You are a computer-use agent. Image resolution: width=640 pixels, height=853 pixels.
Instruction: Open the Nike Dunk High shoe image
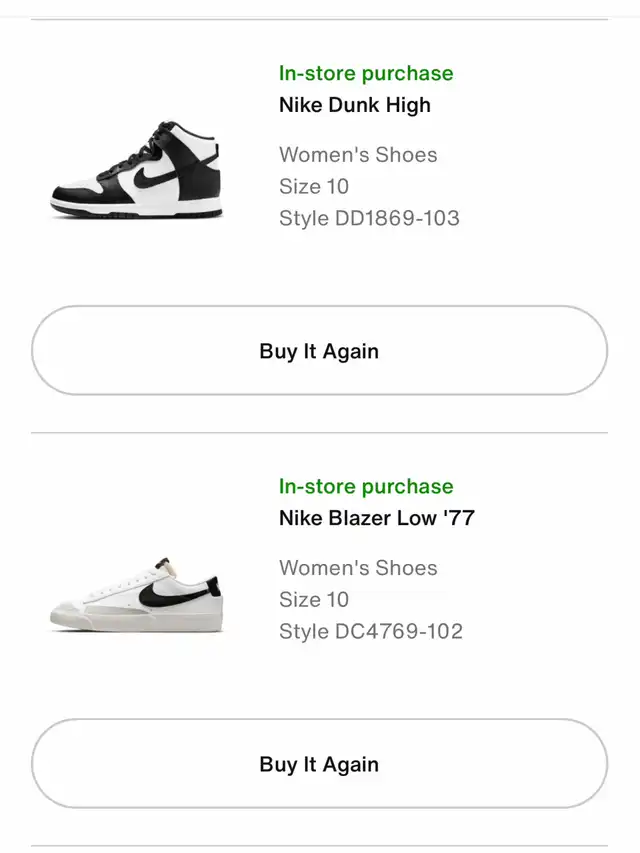point(137,170)
